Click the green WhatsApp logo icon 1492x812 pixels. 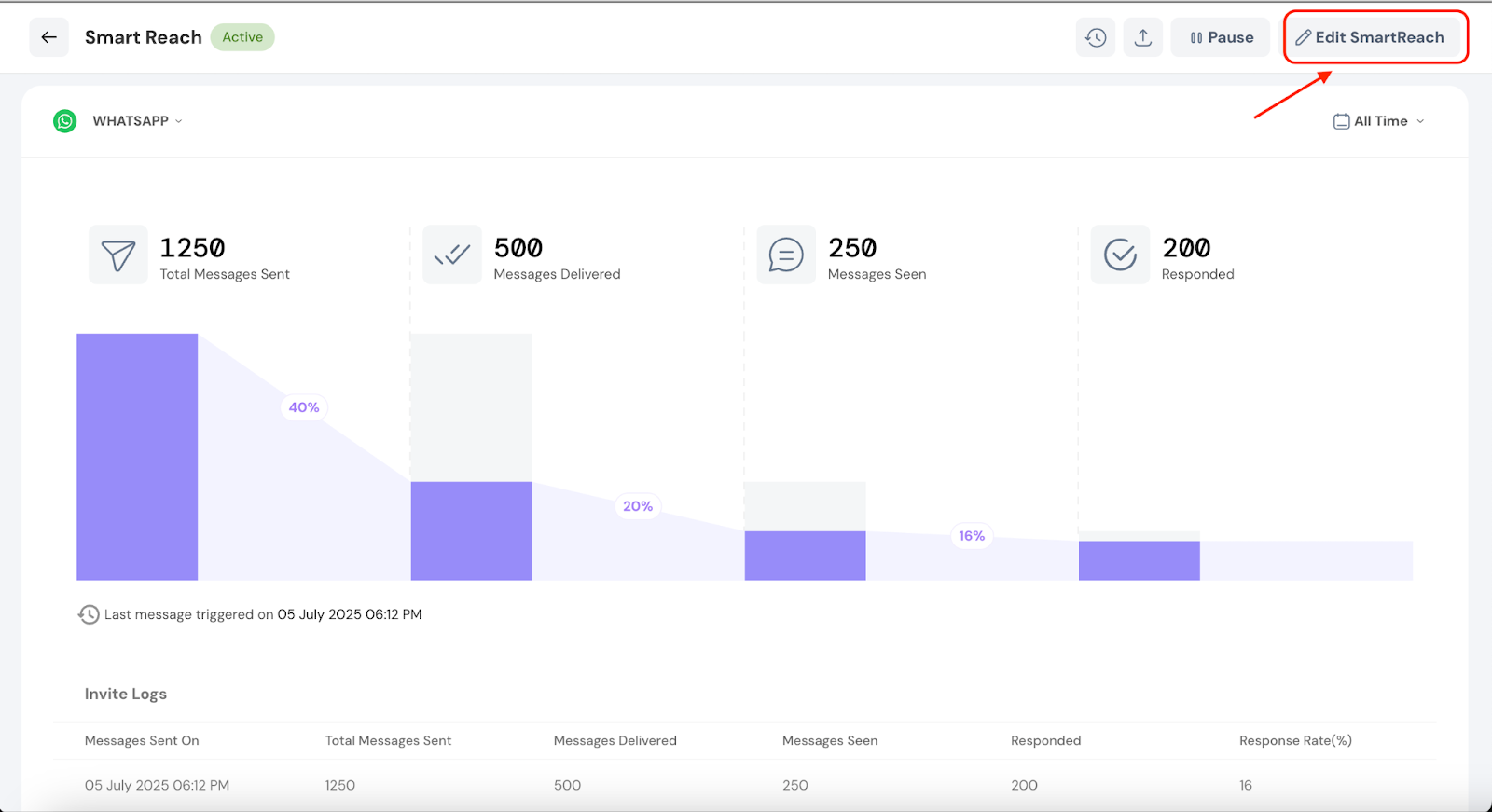(65, 121)
